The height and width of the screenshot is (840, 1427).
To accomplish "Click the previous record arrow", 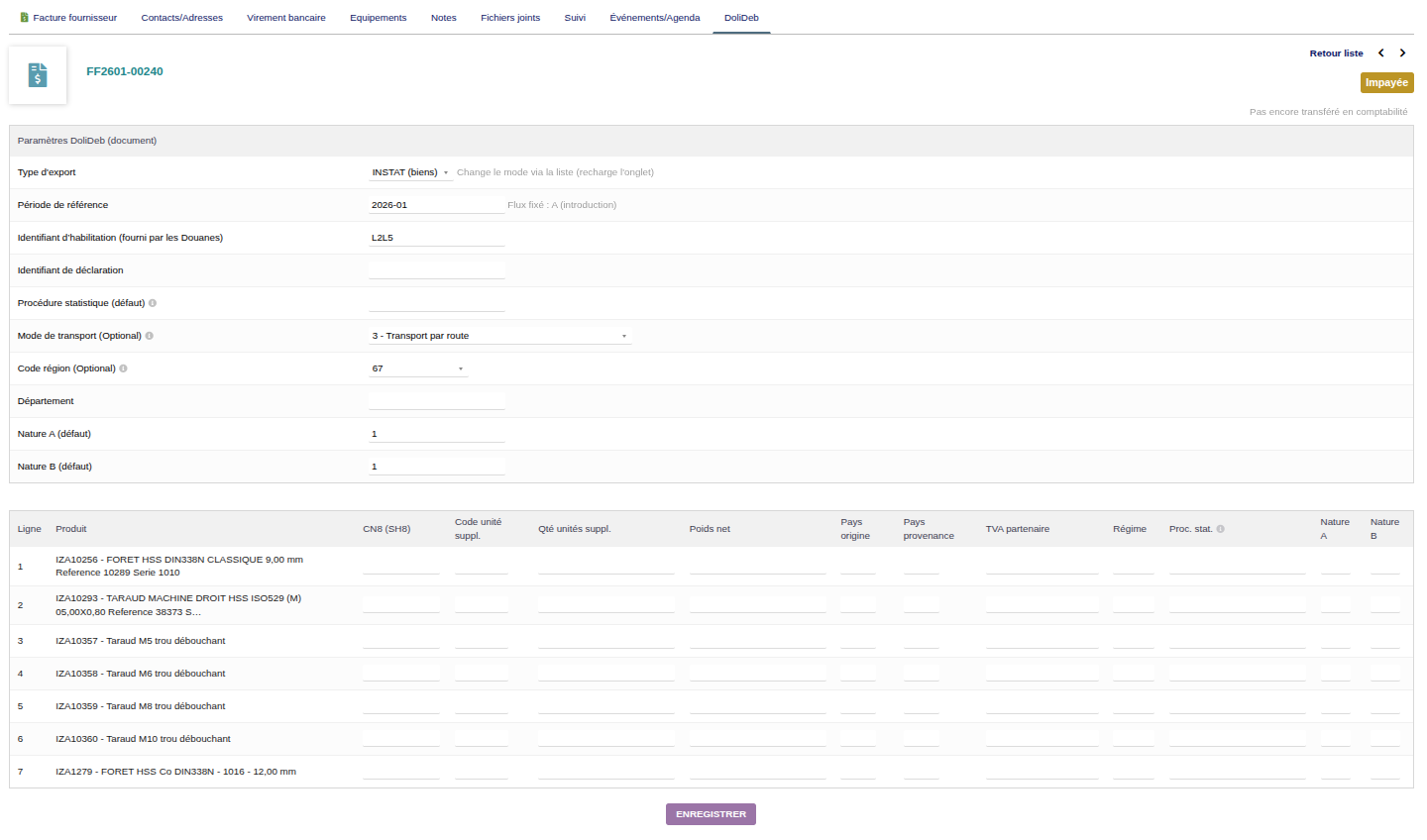I will [1380, 53].
